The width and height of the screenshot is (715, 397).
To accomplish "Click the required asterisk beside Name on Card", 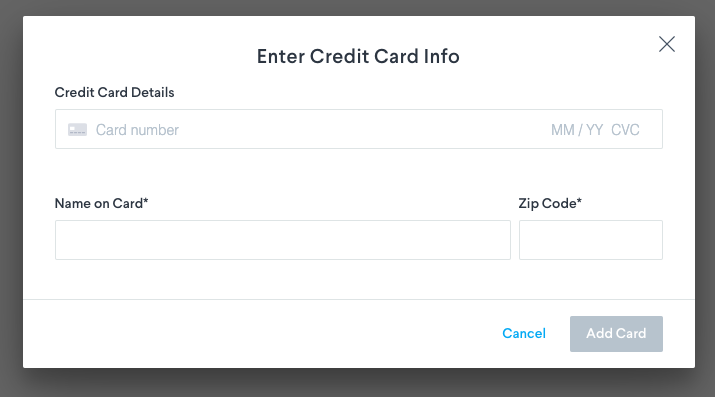I will click(x=146, y=201).
